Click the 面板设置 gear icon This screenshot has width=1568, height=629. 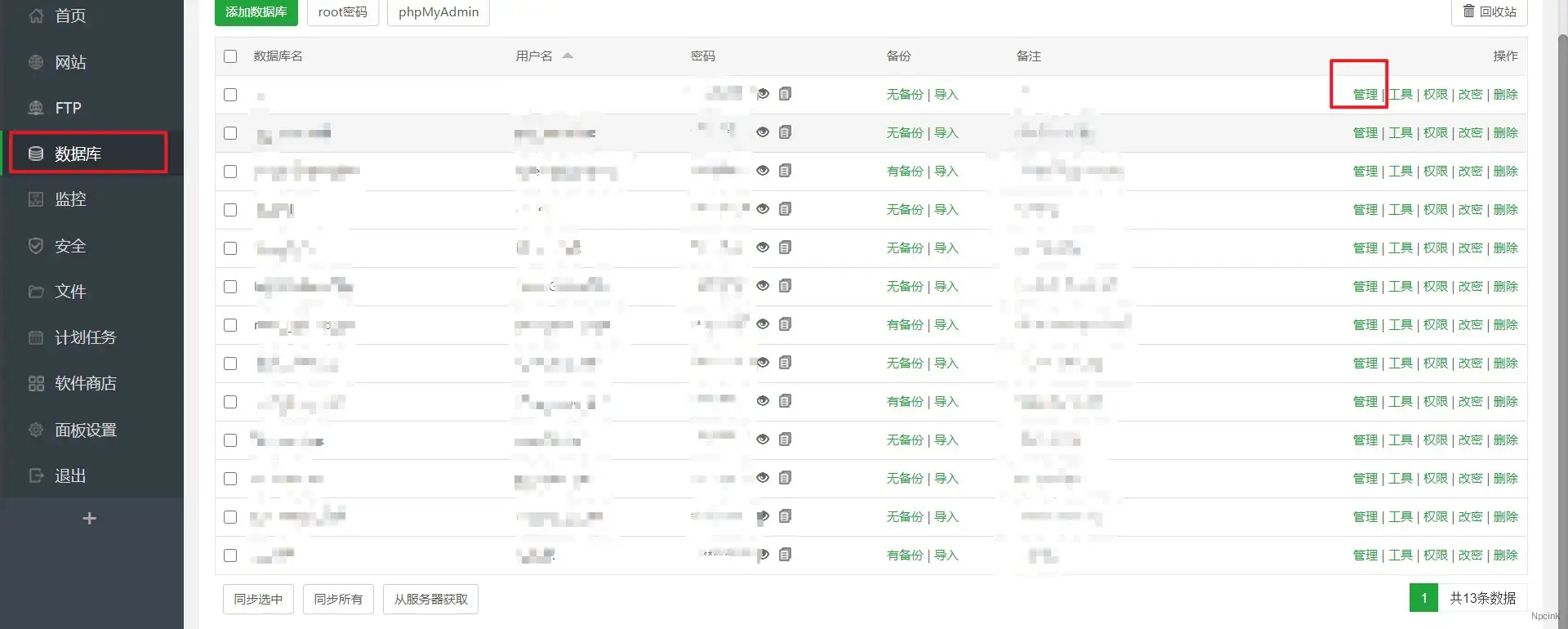[36, 430]
